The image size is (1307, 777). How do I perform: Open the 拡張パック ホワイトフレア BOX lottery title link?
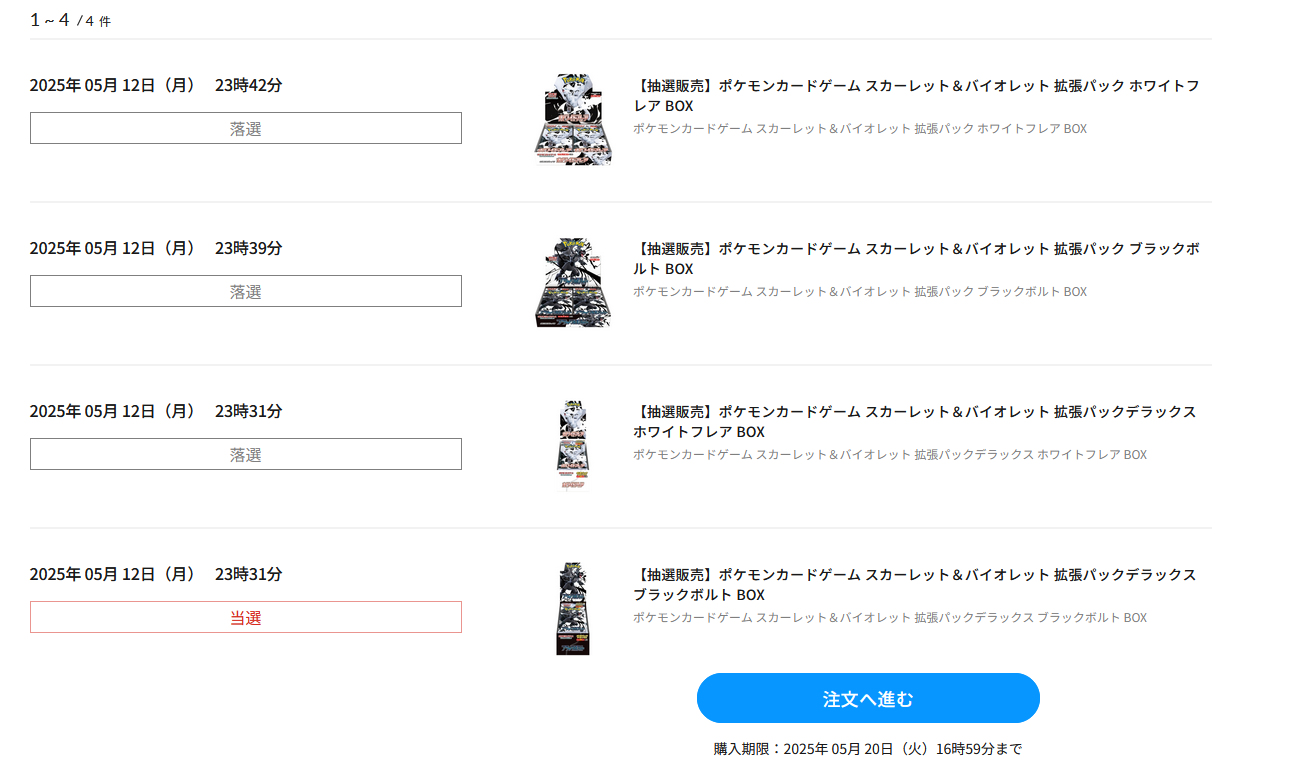coord(915,95)
